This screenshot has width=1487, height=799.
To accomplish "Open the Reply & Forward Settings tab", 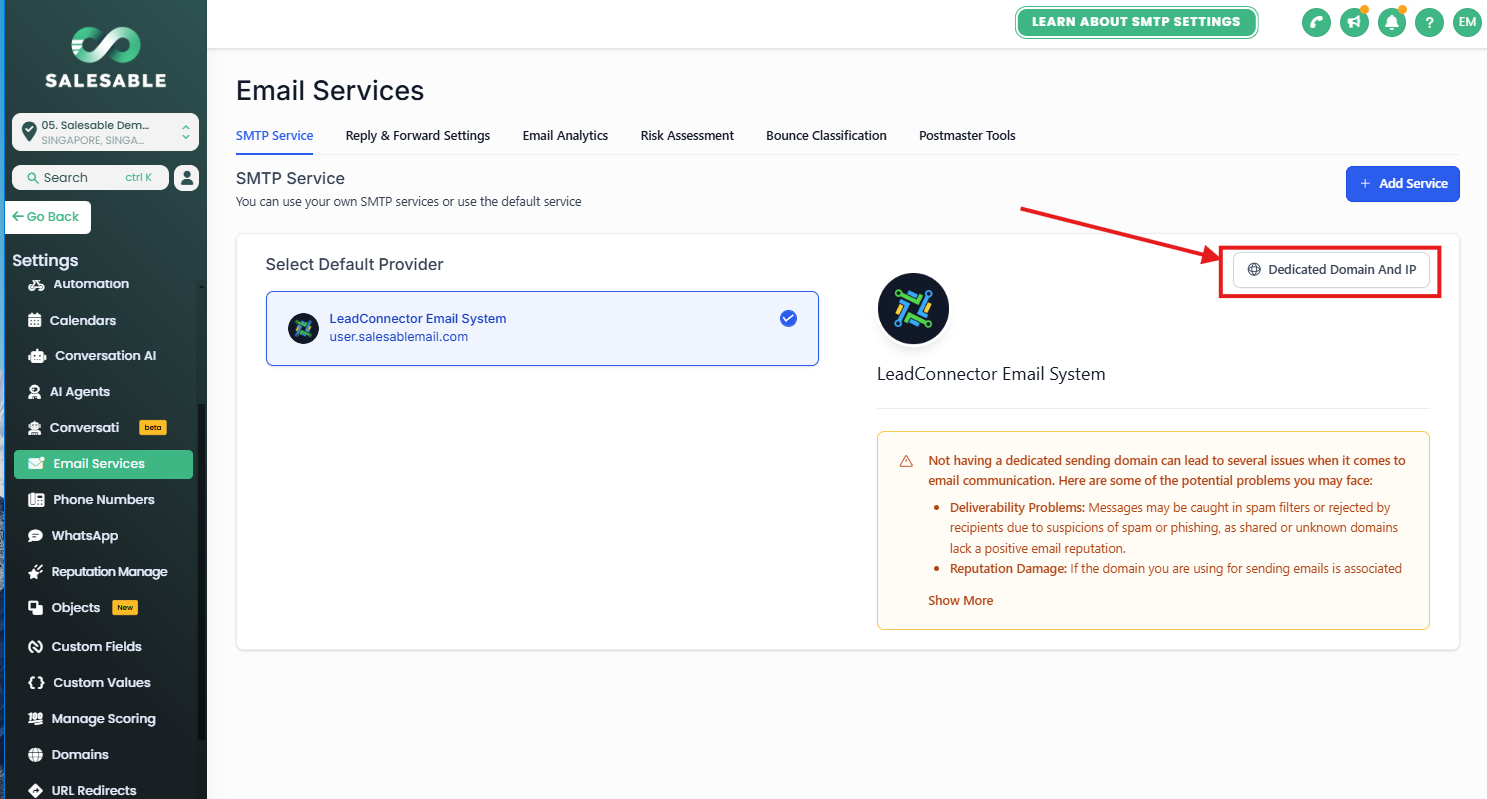I will (x=418, y=136).
